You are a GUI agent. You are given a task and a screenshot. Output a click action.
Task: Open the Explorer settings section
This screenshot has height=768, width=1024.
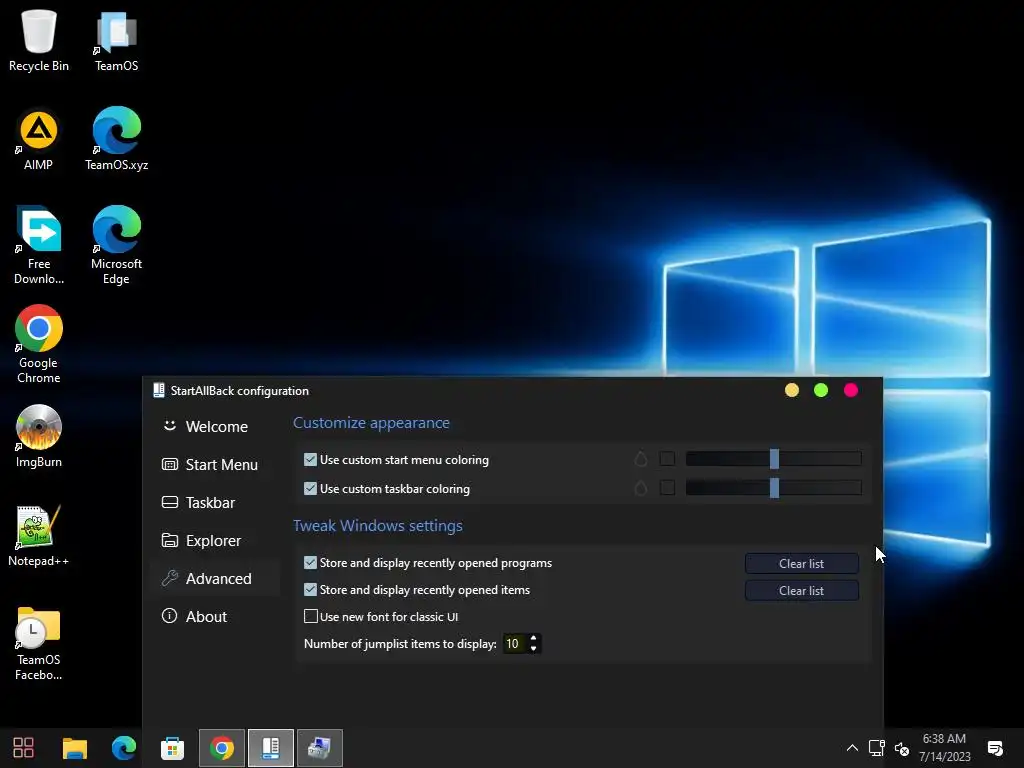point(214,541)
